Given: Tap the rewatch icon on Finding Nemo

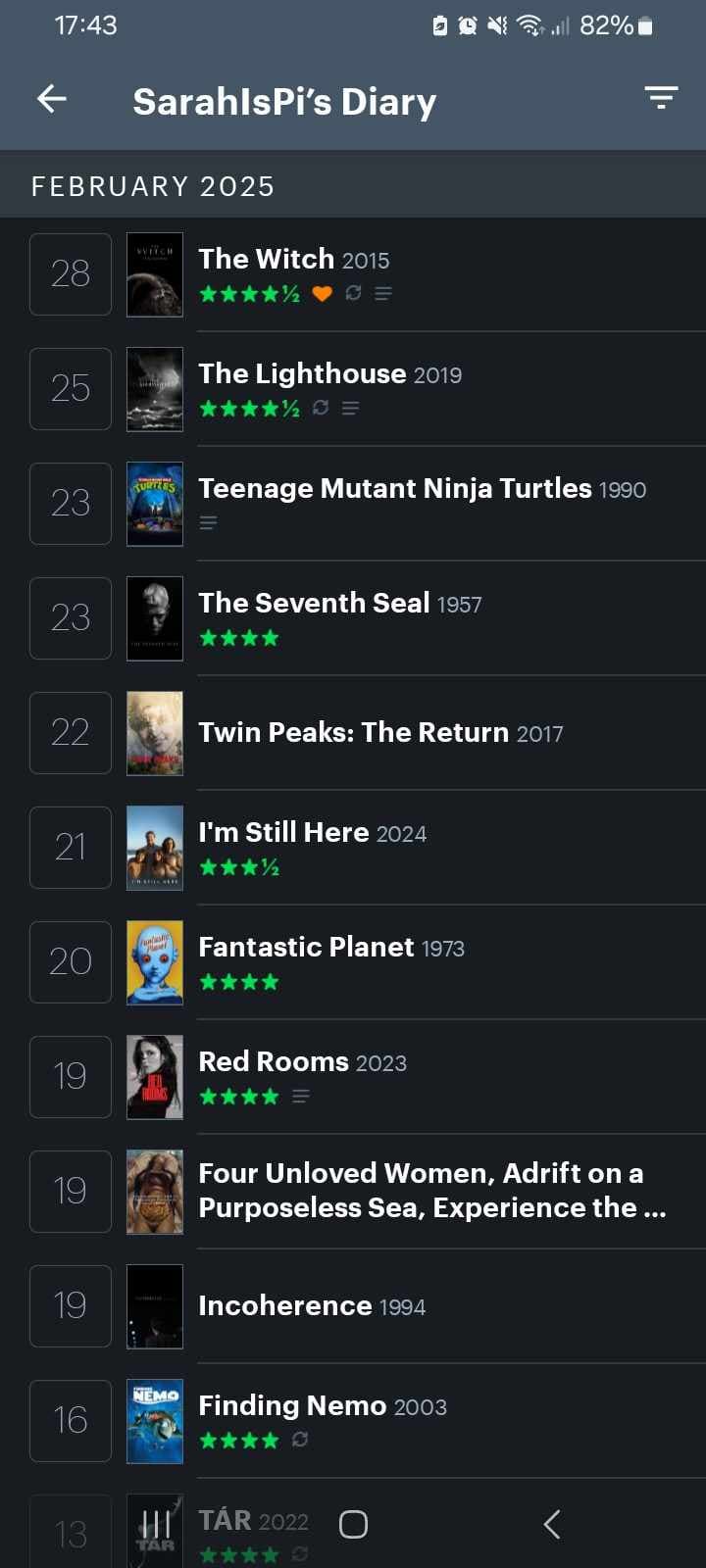Looking at the screenshot, I should point(300,1440).
